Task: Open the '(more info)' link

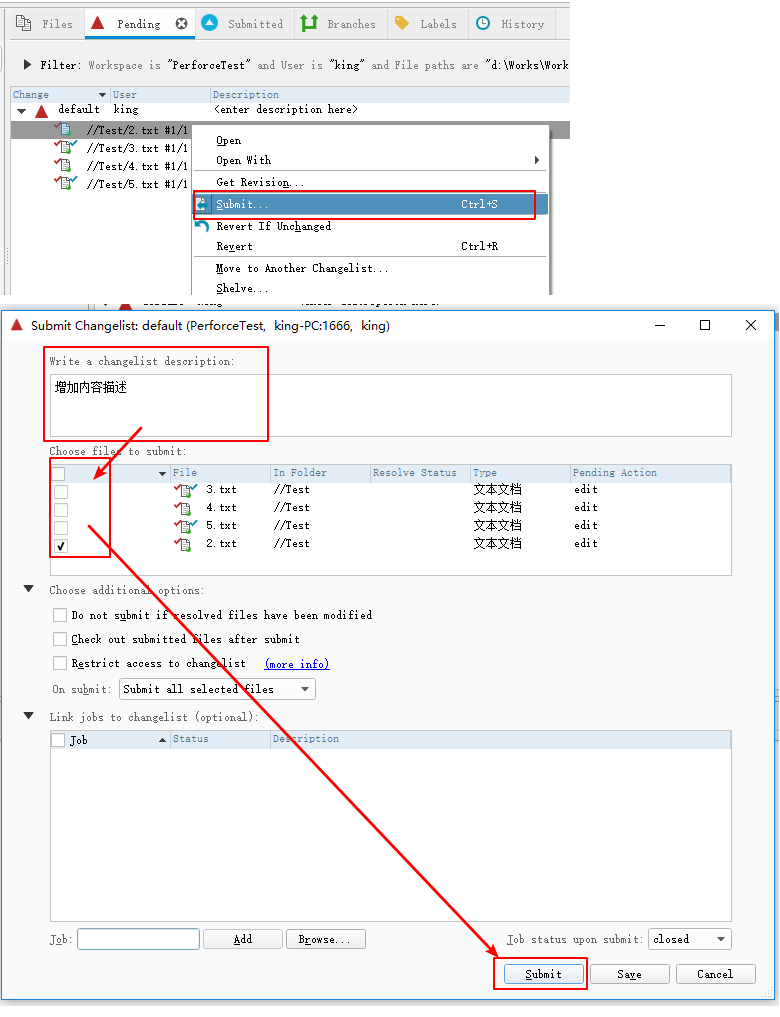Action: pyautogui.click(x=296, y=664)
